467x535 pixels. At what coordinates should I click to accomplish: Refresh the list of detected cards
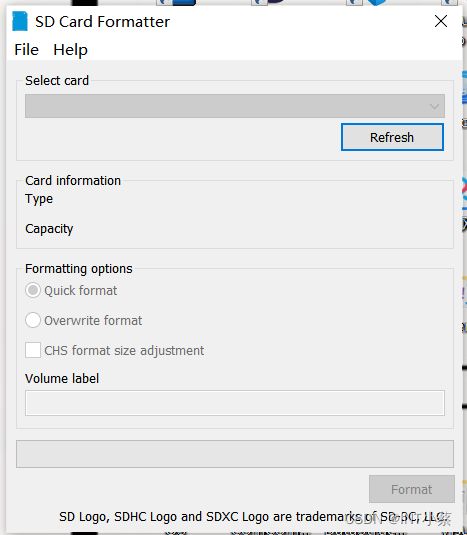coord(392,137)
